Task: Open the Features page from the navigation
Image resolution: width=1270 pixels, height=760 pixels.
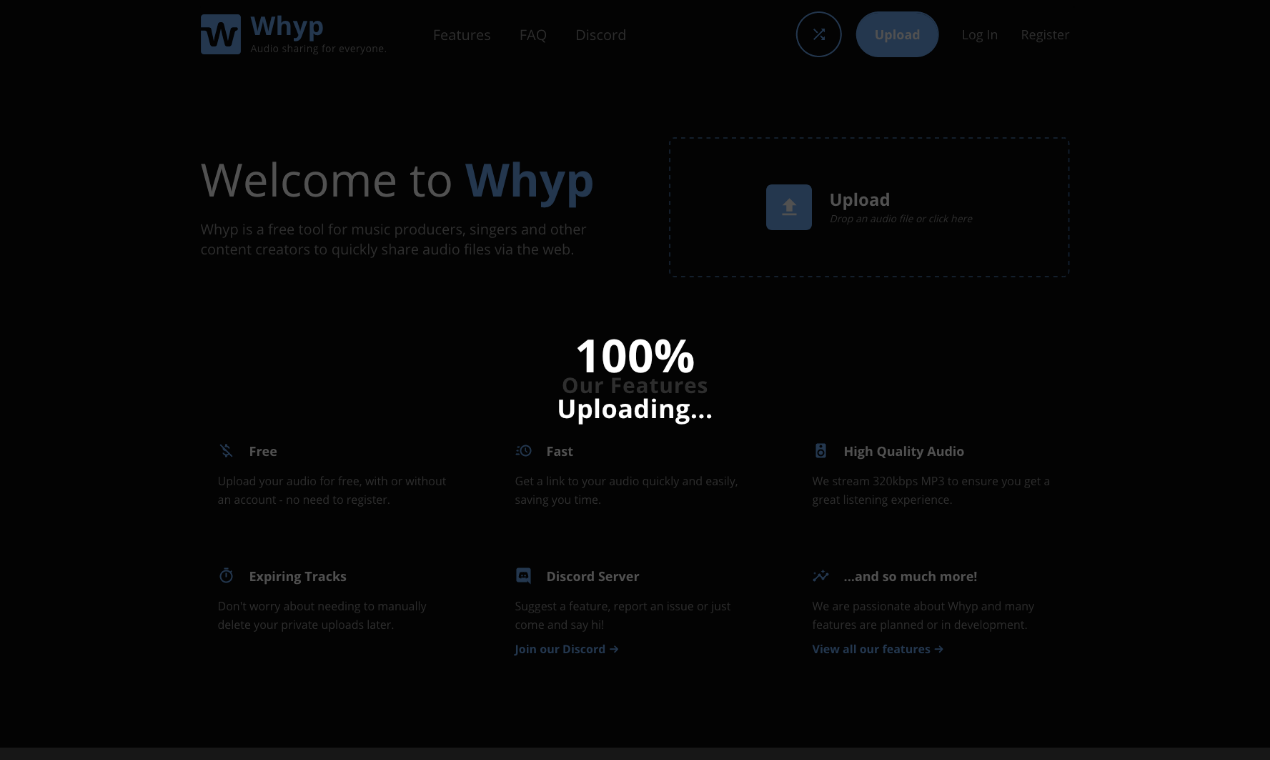Action: [461, 34]
